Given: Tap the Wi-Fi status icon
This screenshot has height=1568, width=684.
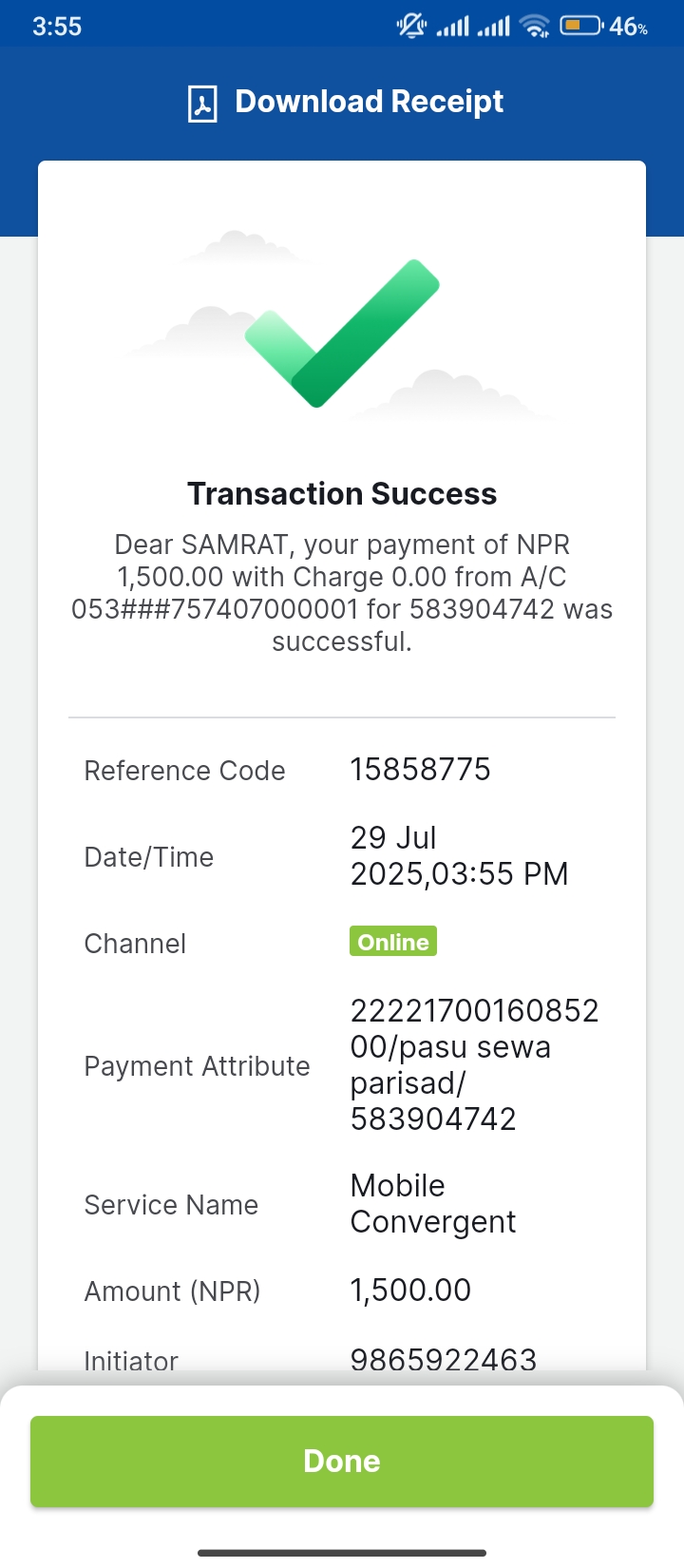Looking at the screenshot, I should click(536, 26).
